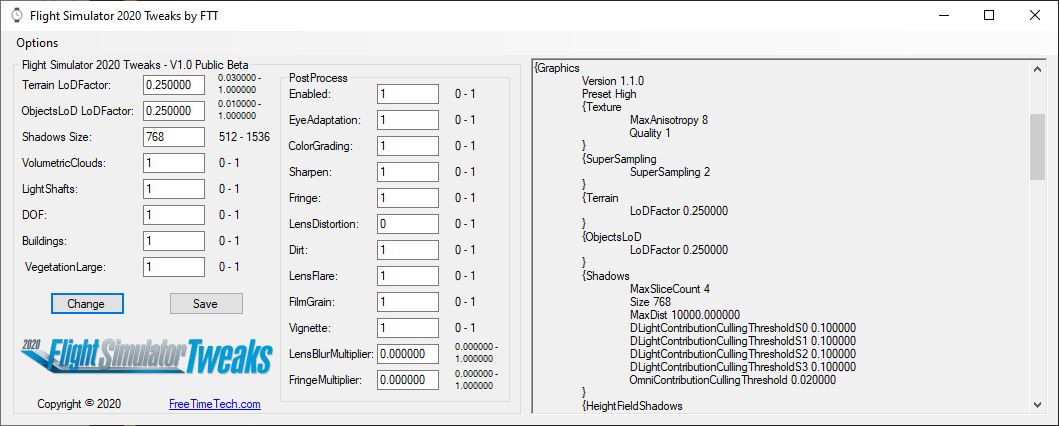The height and width of the screenshot is (426, 1059).
Task: Select the FilmGrain input field
Action: click(408, 302)
